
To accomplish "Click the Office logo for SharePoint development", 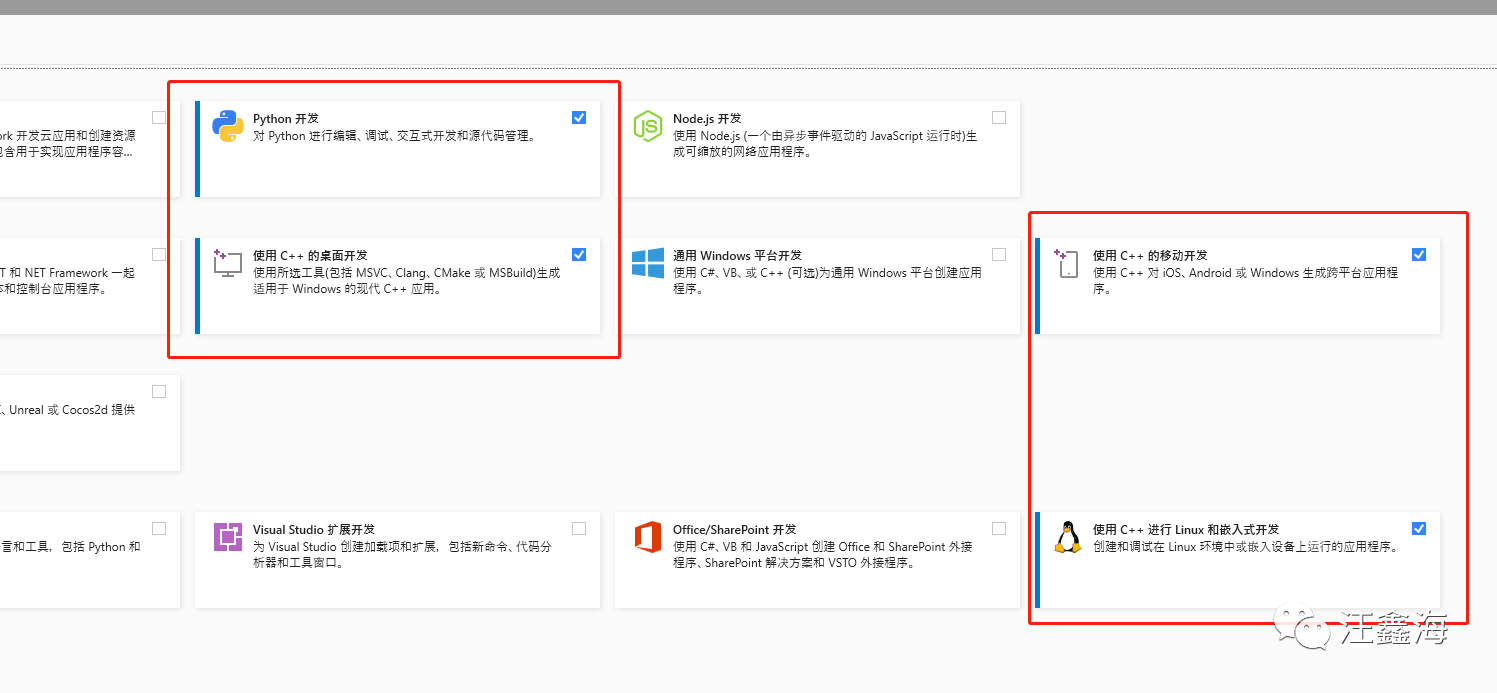I will 648,537.
